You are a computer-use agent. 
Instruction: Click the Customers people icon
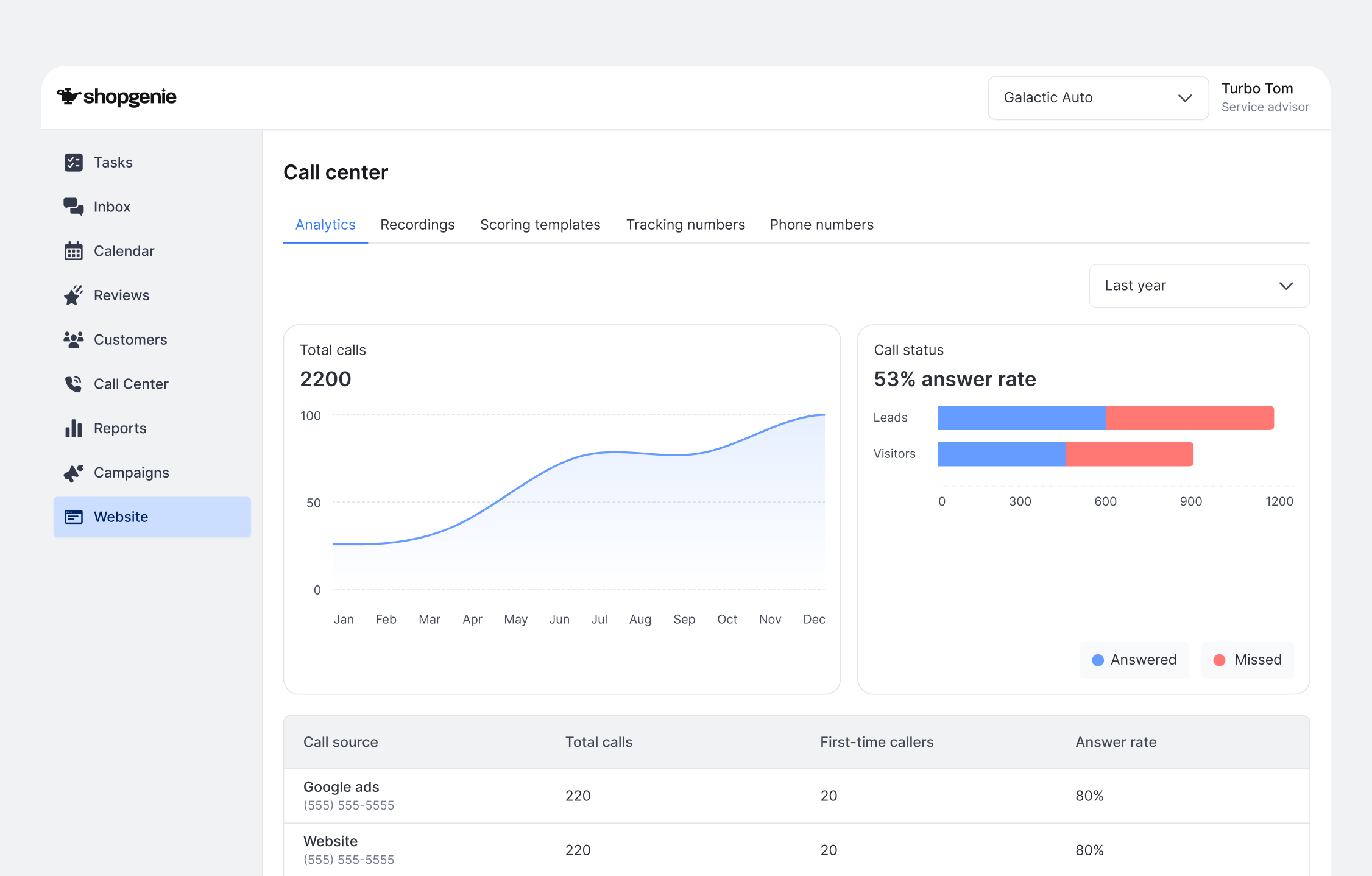point(73,340)
